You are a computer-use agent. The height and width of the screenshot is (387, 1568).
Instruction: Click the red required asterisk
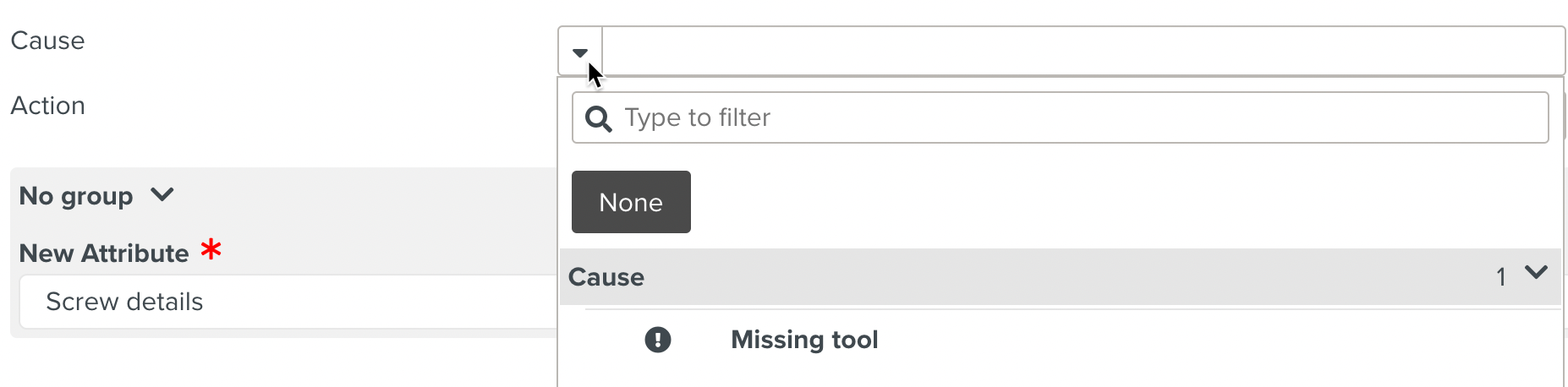point(211,250)
